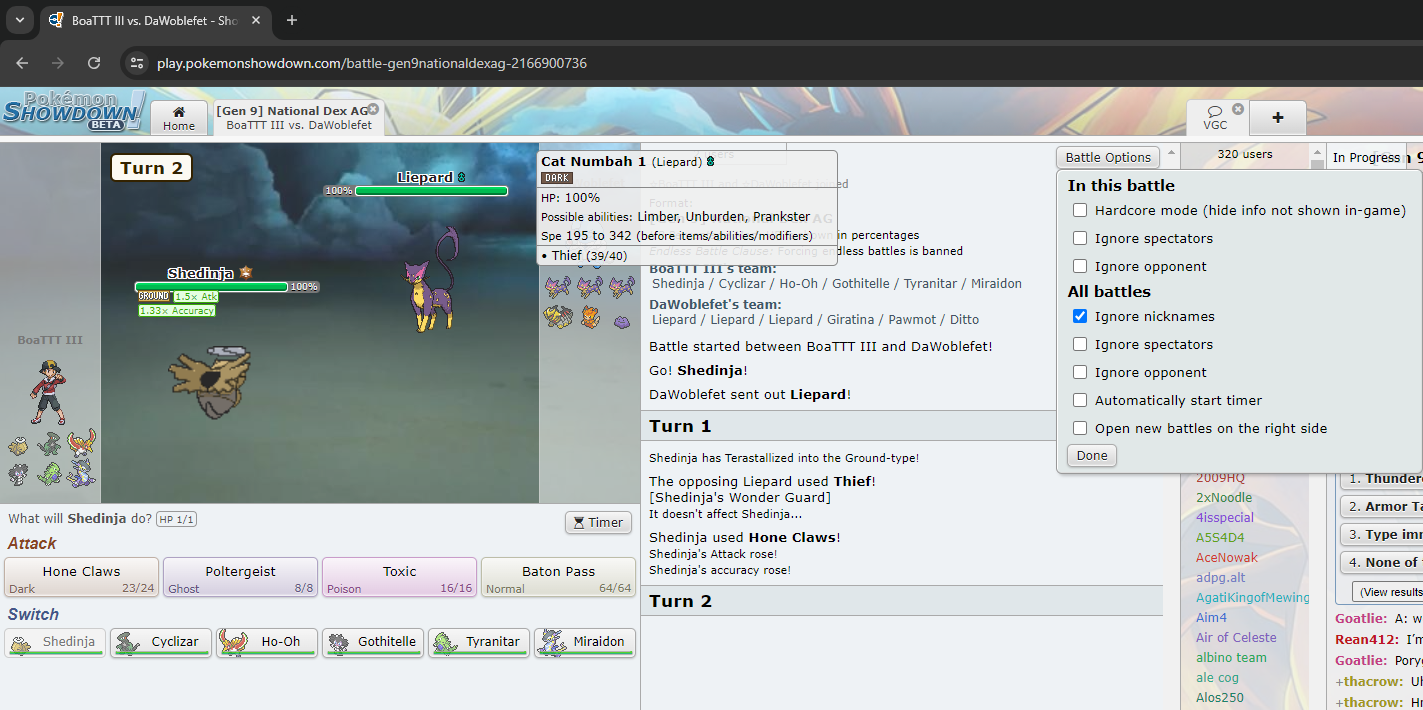This screenshot has width=1423, height=710.
Task: Click the browser back arrow
Action: point(22,63)
